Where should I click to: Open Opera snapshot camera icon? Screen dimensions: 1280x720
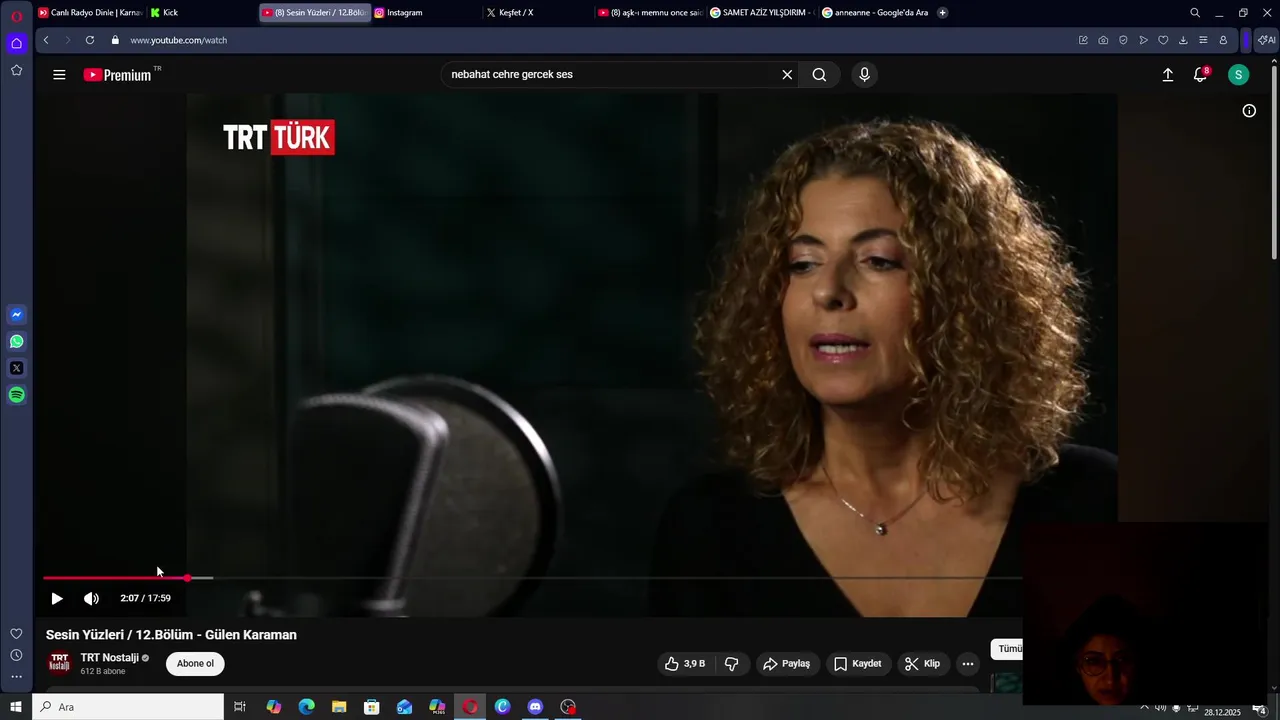tap(1103, 40)
